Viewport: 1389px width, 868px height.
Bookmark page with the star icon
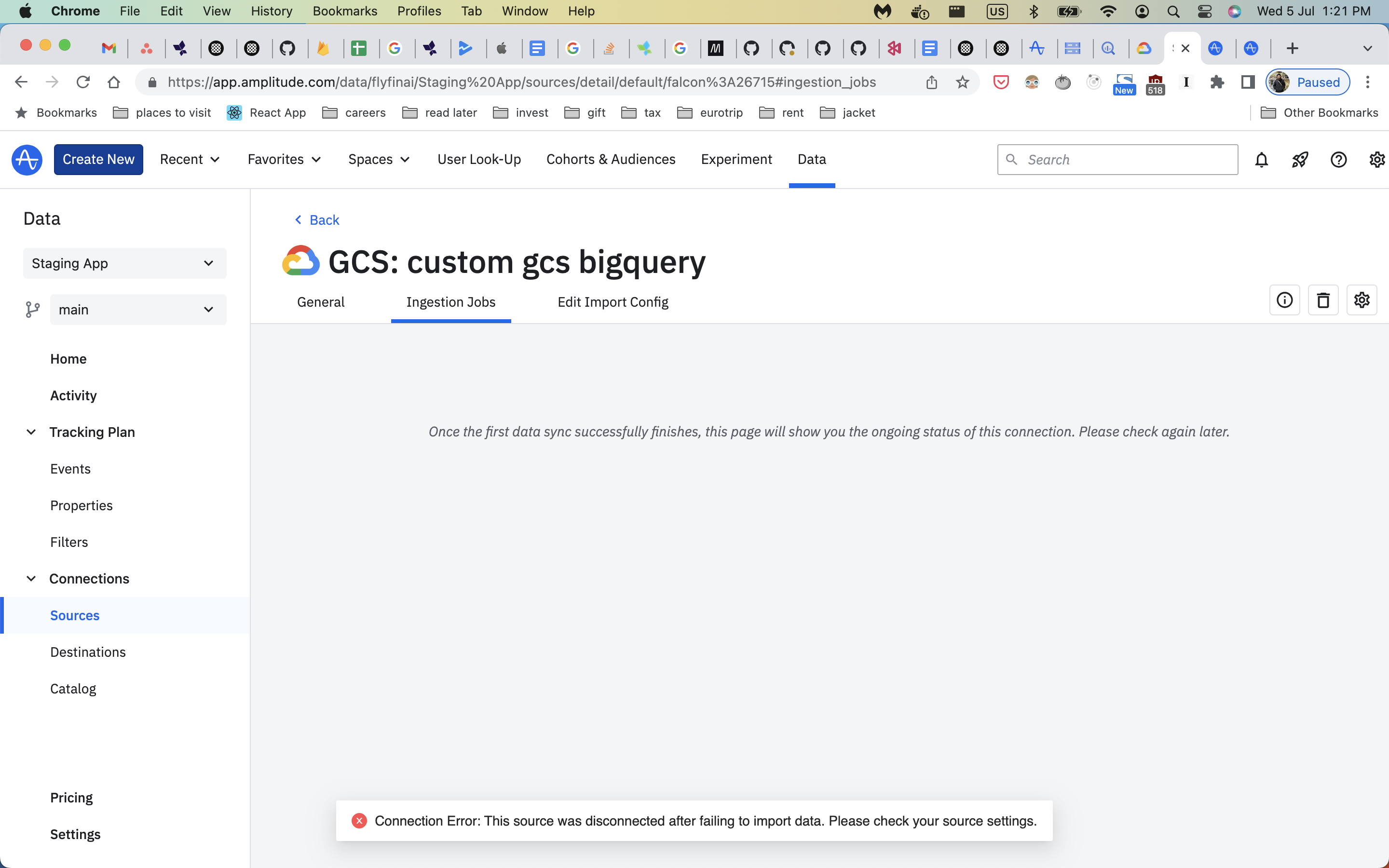click(963, 82)
